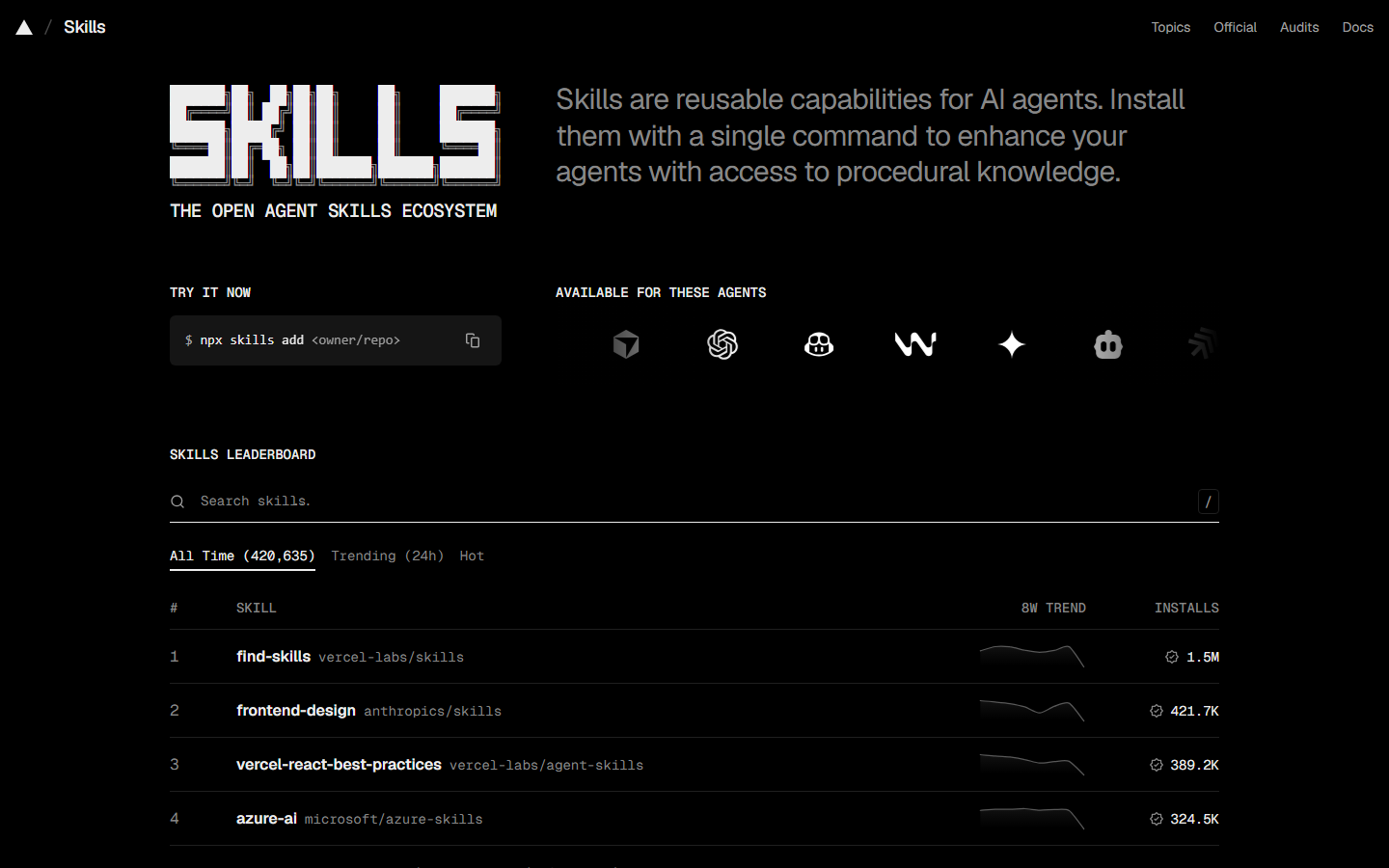Click microsoft/azure-skills repo text
1389x868 pixels.
[394, 819]
